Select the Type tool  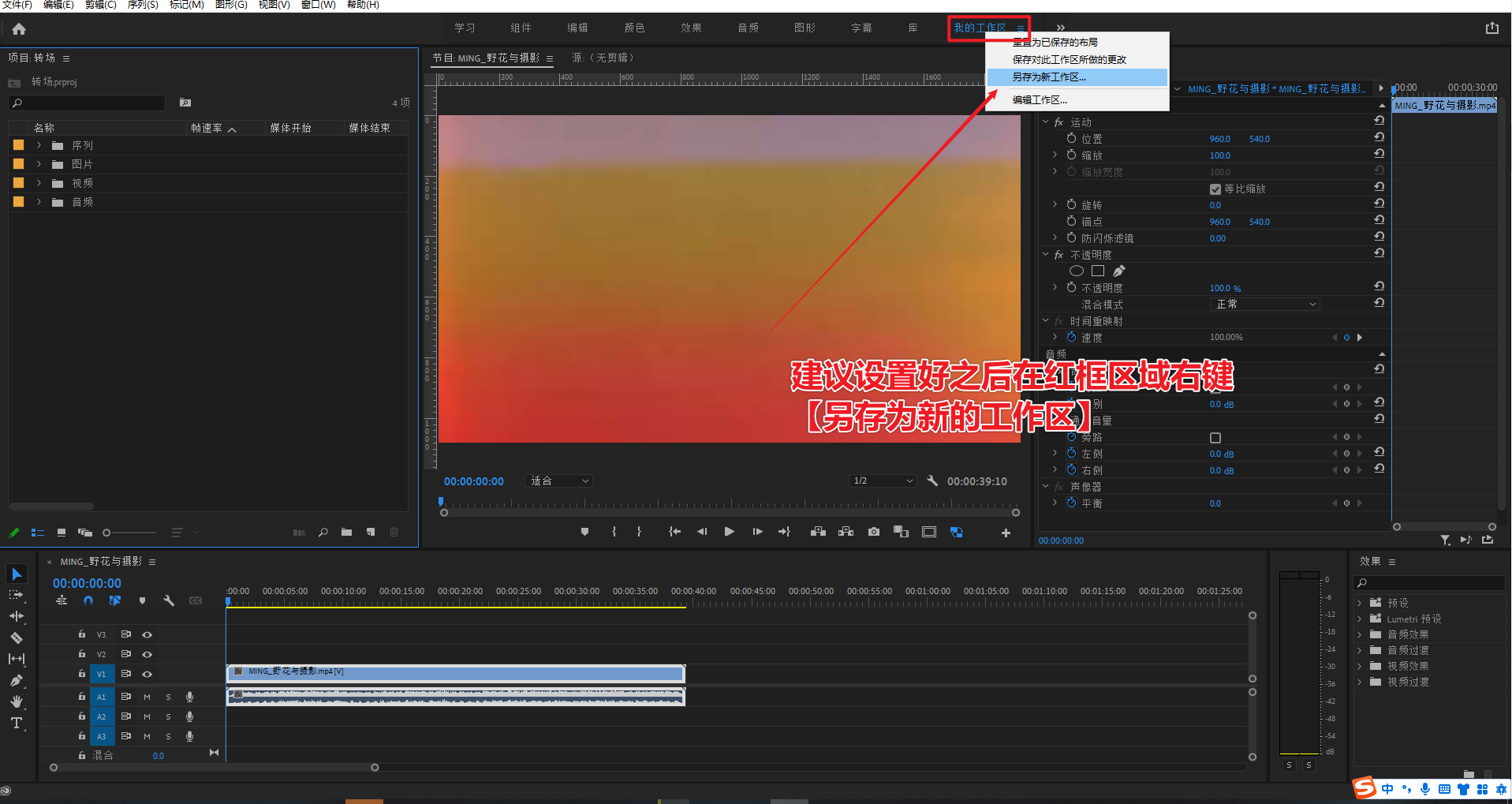click(x=17, y=723)
